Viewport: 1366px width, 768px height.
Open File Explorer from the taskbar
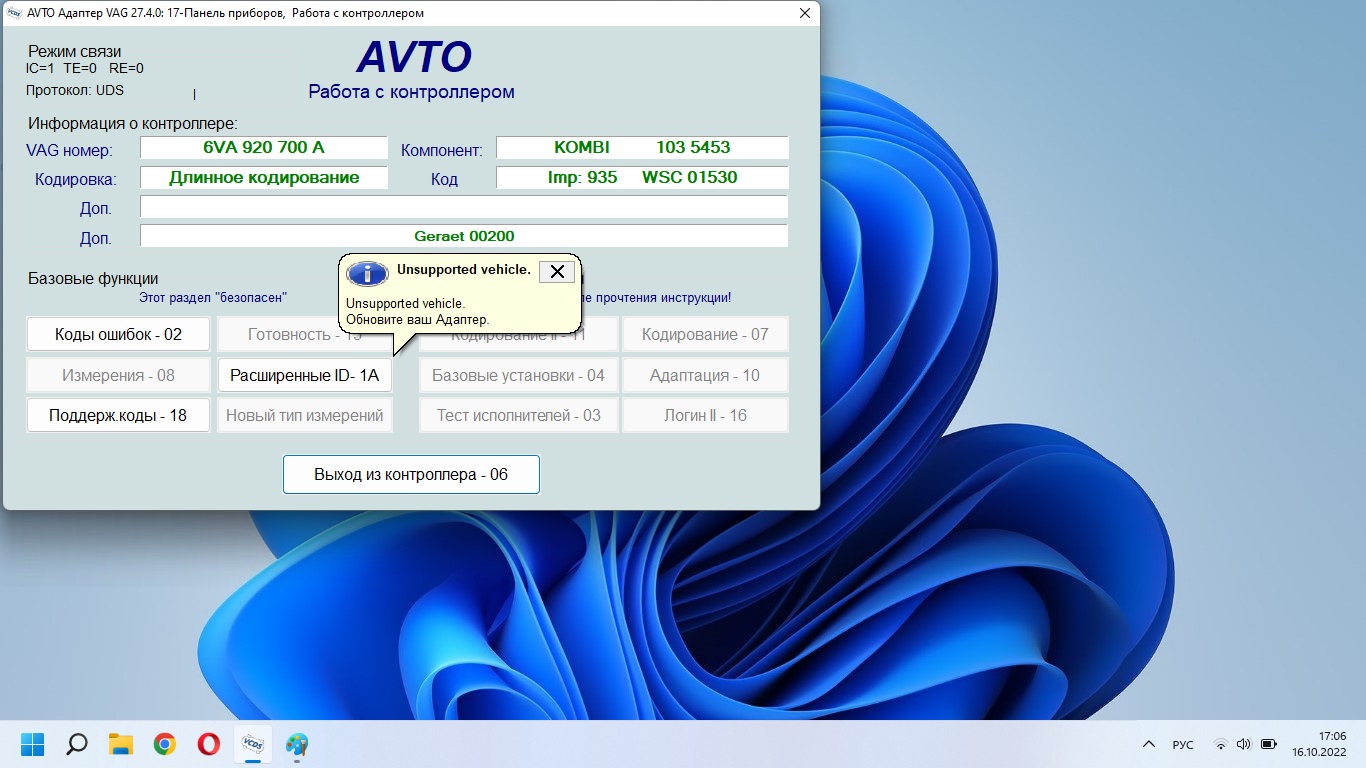(x=121, y=744)
